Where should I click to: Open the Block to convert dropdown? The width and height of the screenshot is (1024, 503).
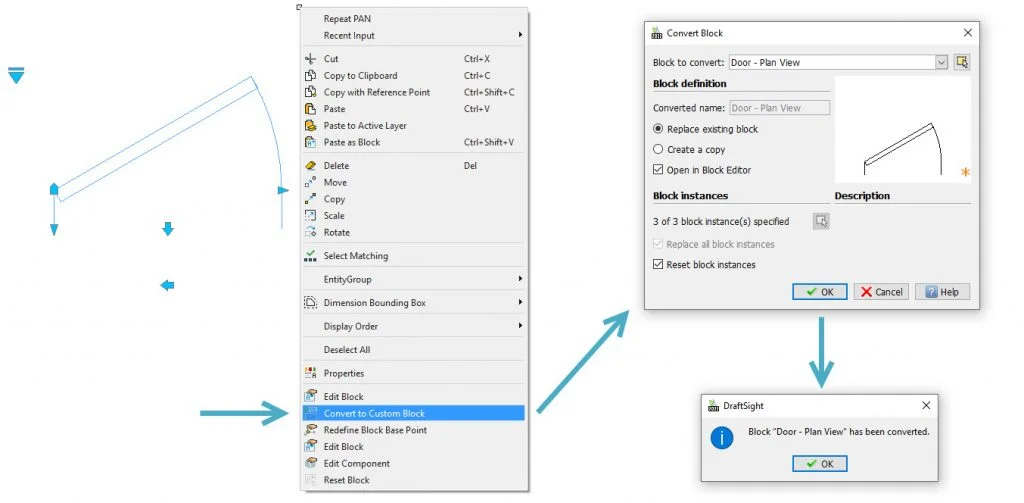[940, 62]
